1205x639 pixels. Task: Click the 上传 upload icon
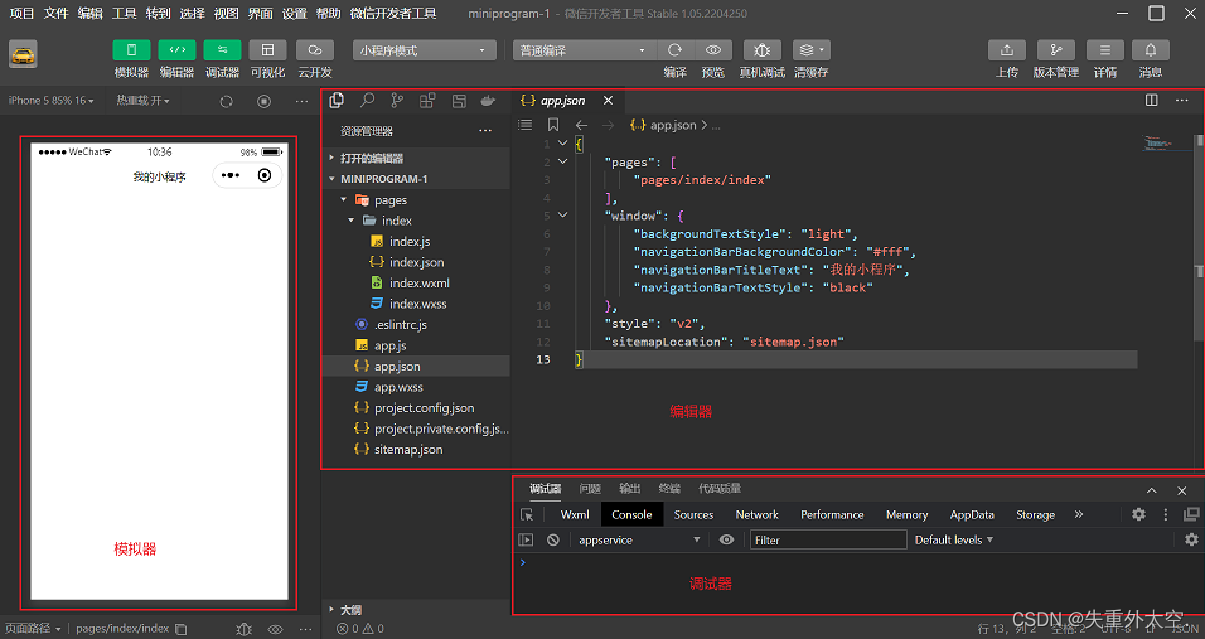tap(1007, 50)
